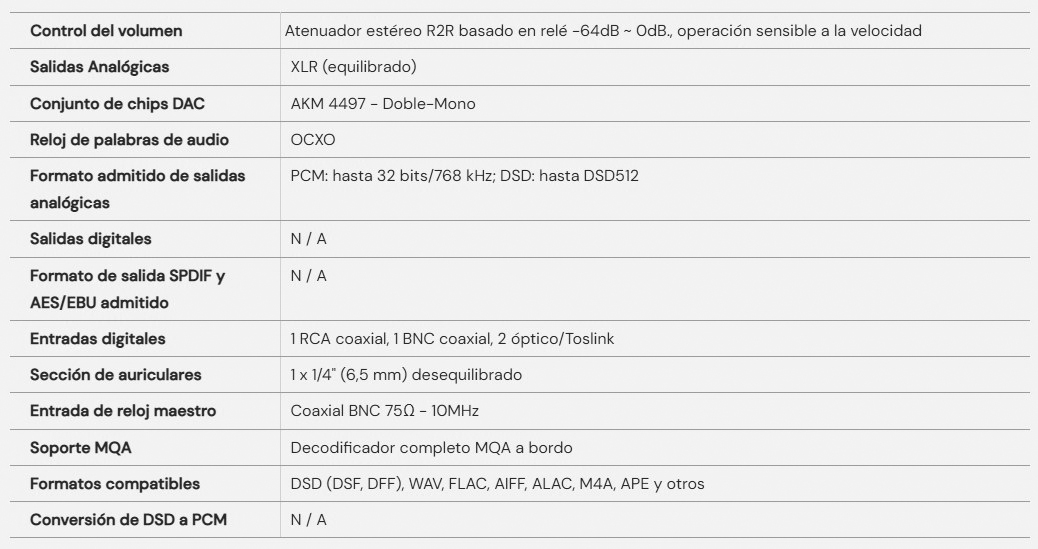Image resolution: width=1038 pixels, height=549 pixels.
Task: Click 'Decodificador completo MQA a bordo' text
Action: pyautogui.click(x=432, y=448)
